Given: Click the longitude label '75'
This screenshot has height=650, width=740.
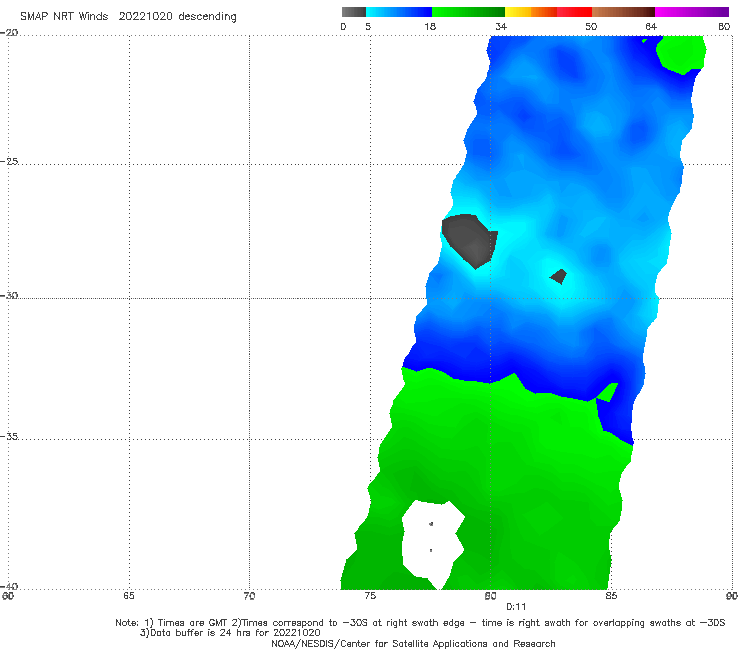Looking at the screenshot, I should point(370,596).
